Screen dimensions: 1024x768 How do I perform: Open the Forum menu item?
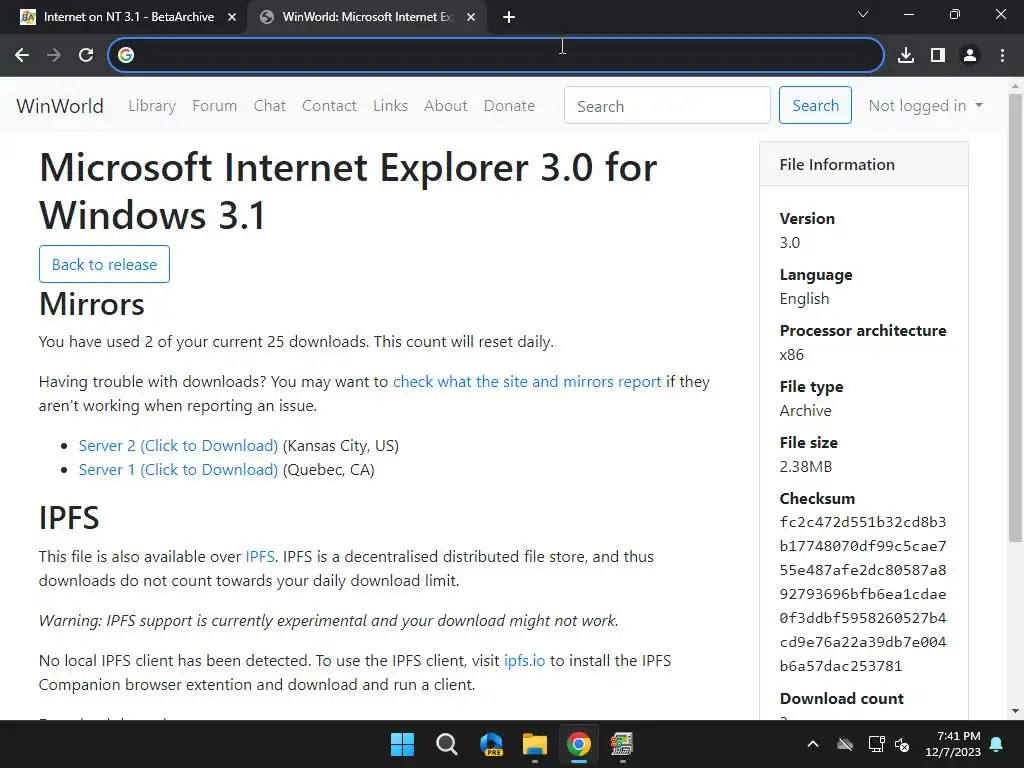(x=214, y=106)
